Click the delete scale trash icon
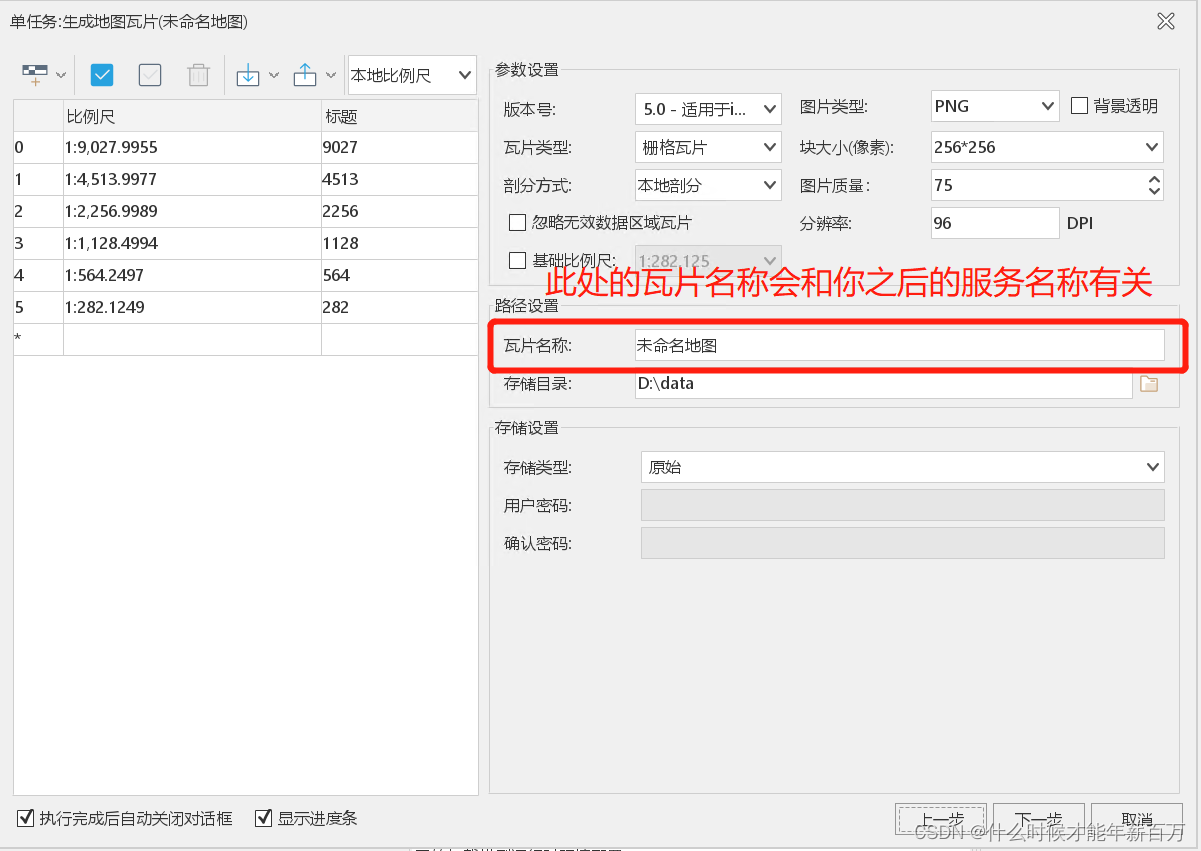1201x851 pixels. point(197,74)
